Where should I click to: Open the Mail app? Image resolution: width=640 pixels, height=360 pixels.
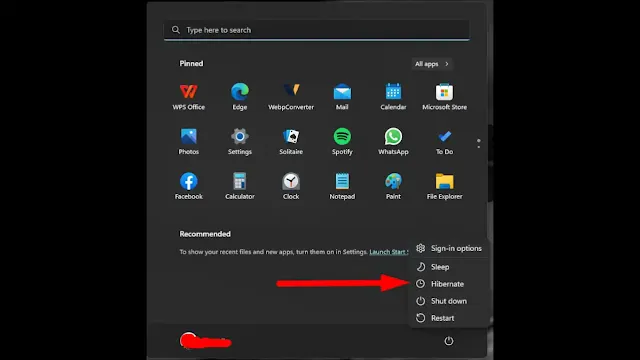coord(342,97)
